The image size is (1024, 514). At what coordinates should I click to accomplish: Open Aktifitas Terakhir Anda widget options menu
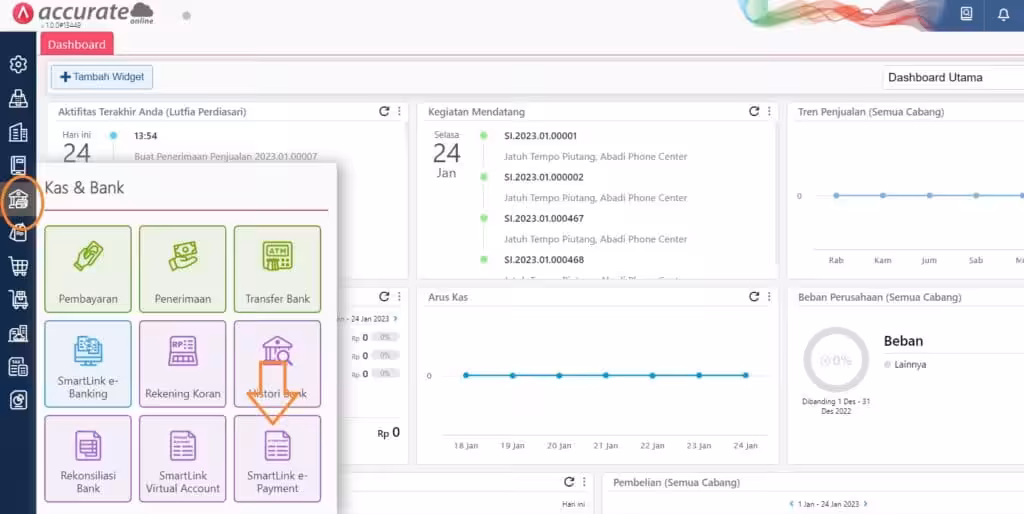coord(399,112)
